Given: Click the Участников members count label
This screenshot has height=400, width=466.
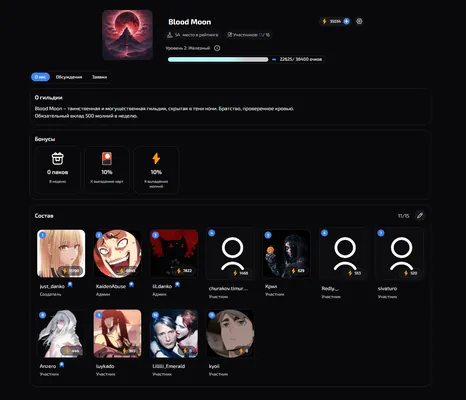Looking at the screenshot, I should tap(249, 35).
